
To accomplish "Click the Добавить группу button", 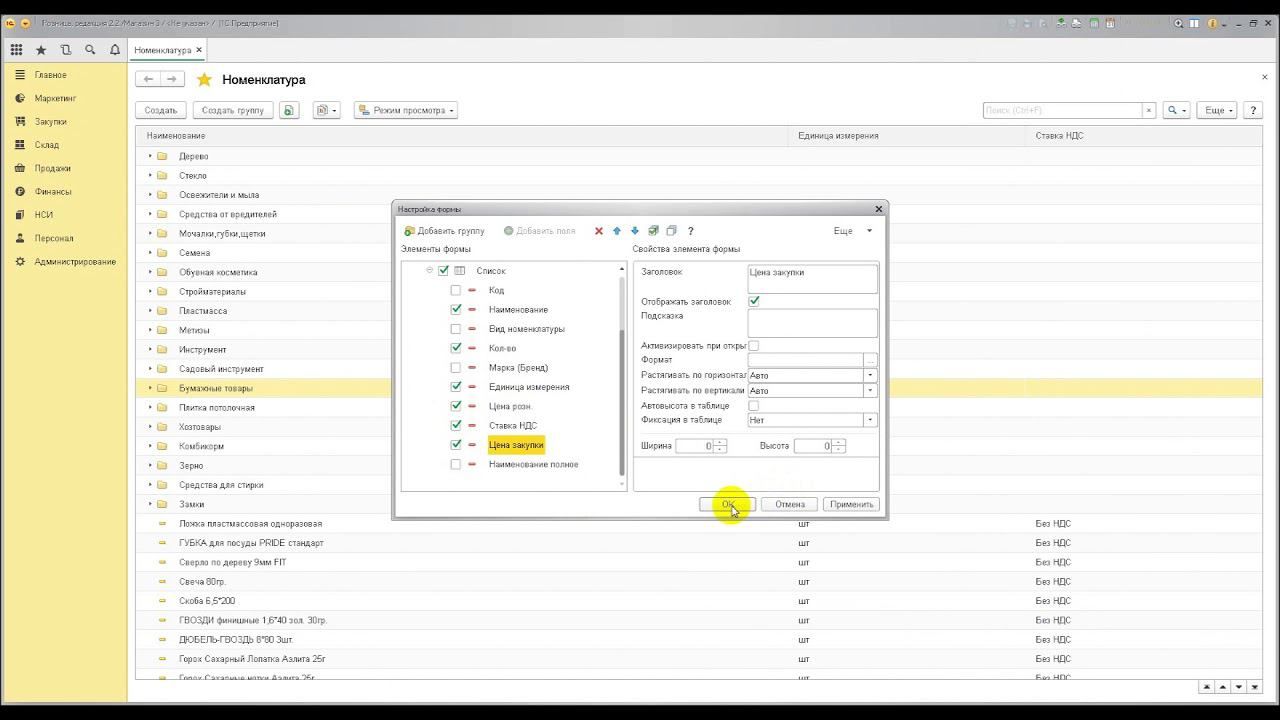I will coord(444,231).
